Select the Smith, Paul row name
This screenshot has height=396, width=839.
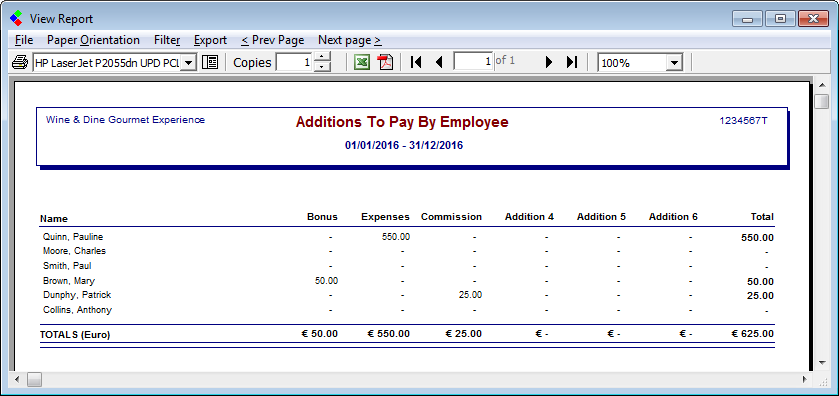[67, 265]
